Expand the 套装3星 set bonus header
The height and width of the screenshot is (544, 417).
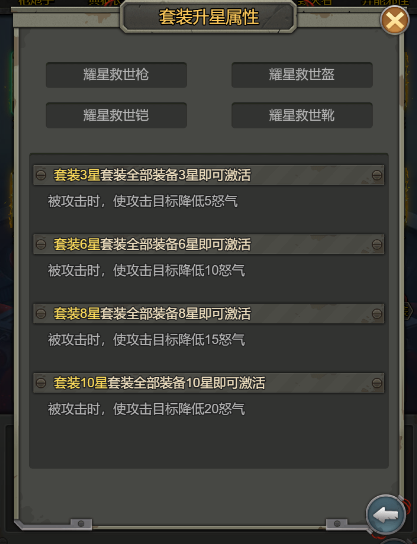208,175
